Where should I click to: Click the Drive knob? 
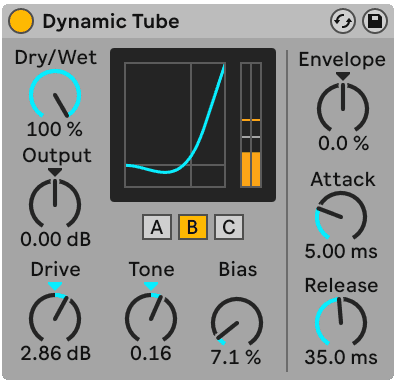(55, 317)
